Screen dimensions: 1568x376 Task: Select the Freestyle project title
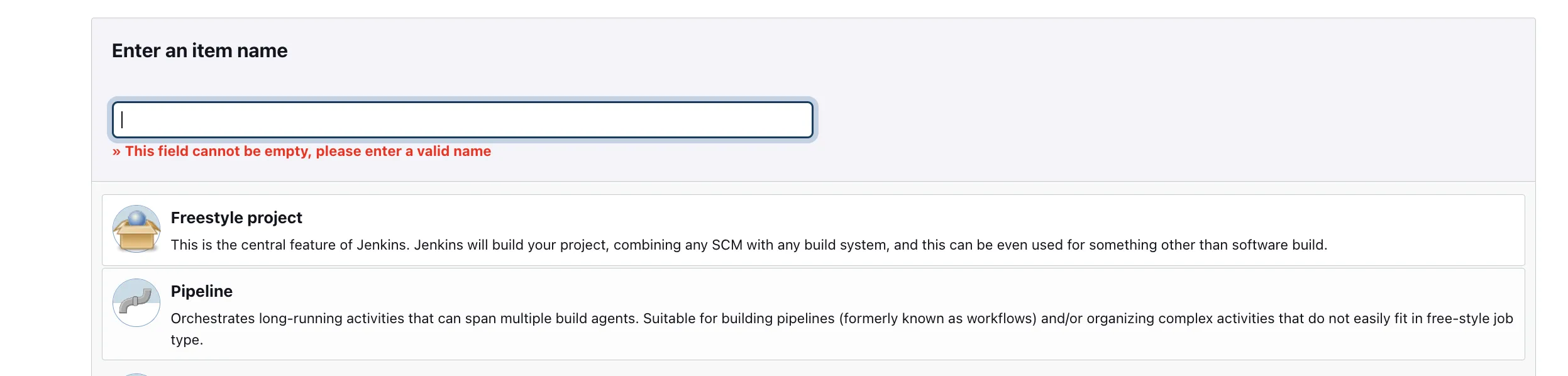(236, 218)
